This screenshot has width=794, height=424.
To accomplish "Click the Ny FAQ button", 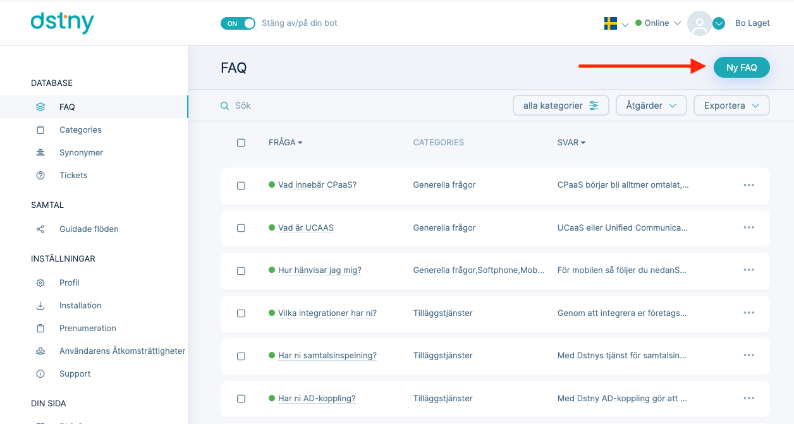I will tap(741, 67).
